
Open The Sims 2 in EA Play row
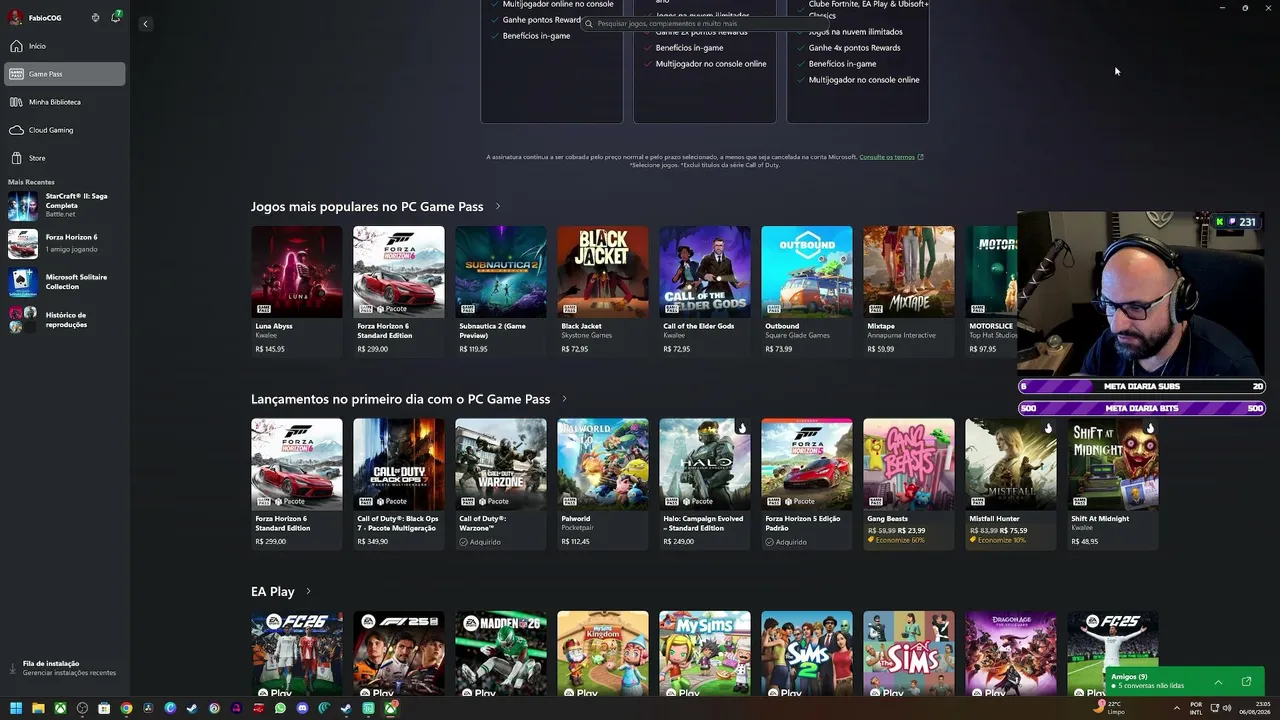[x=807, y=653]
